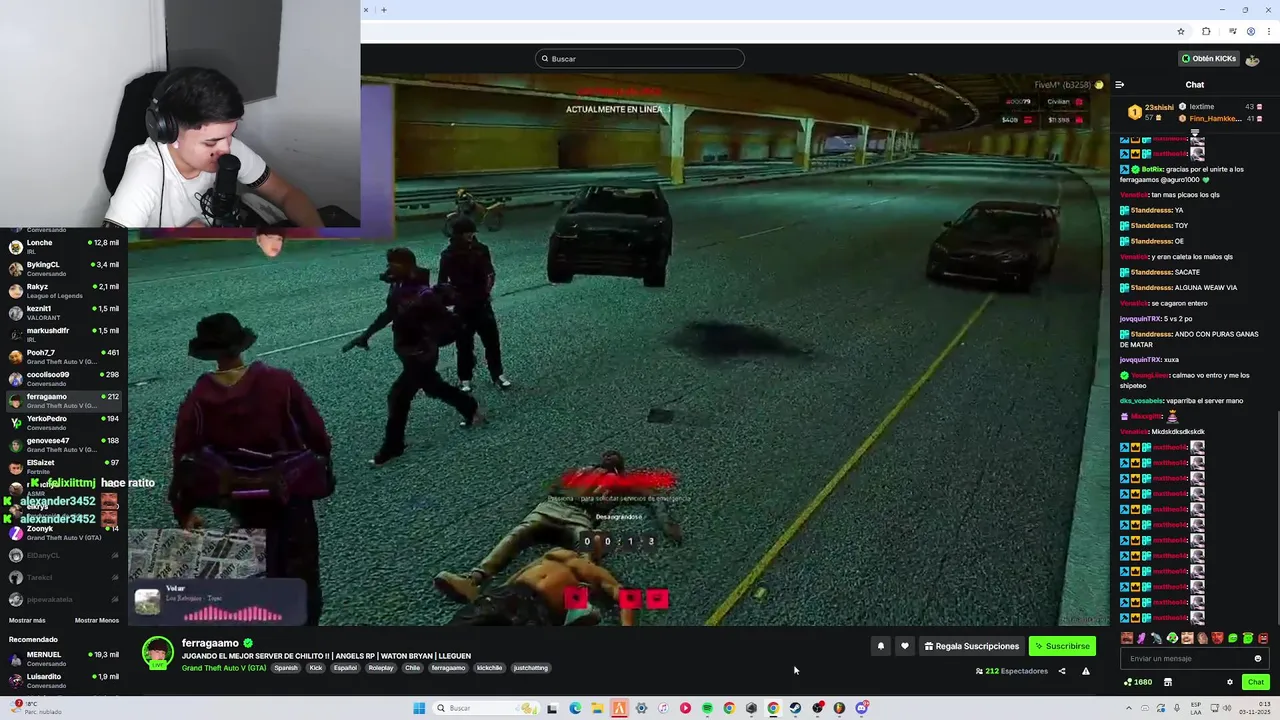Viewport: 1280px width, 720px height.
Task: Click the Kick search box
Action: (x=640, y=58)
